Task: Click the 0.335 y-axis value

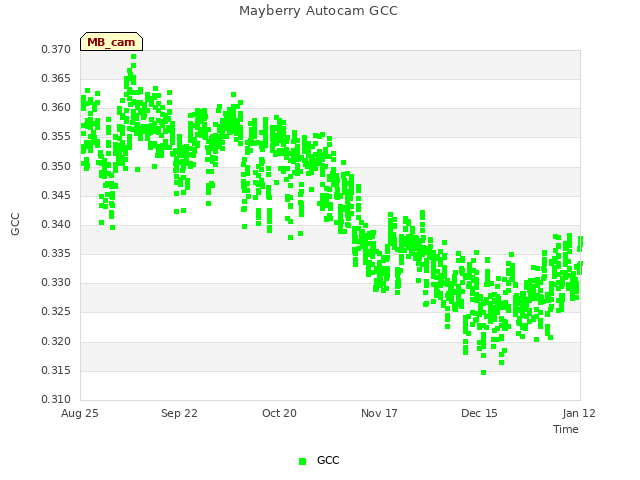Action: tap(56, 253)
